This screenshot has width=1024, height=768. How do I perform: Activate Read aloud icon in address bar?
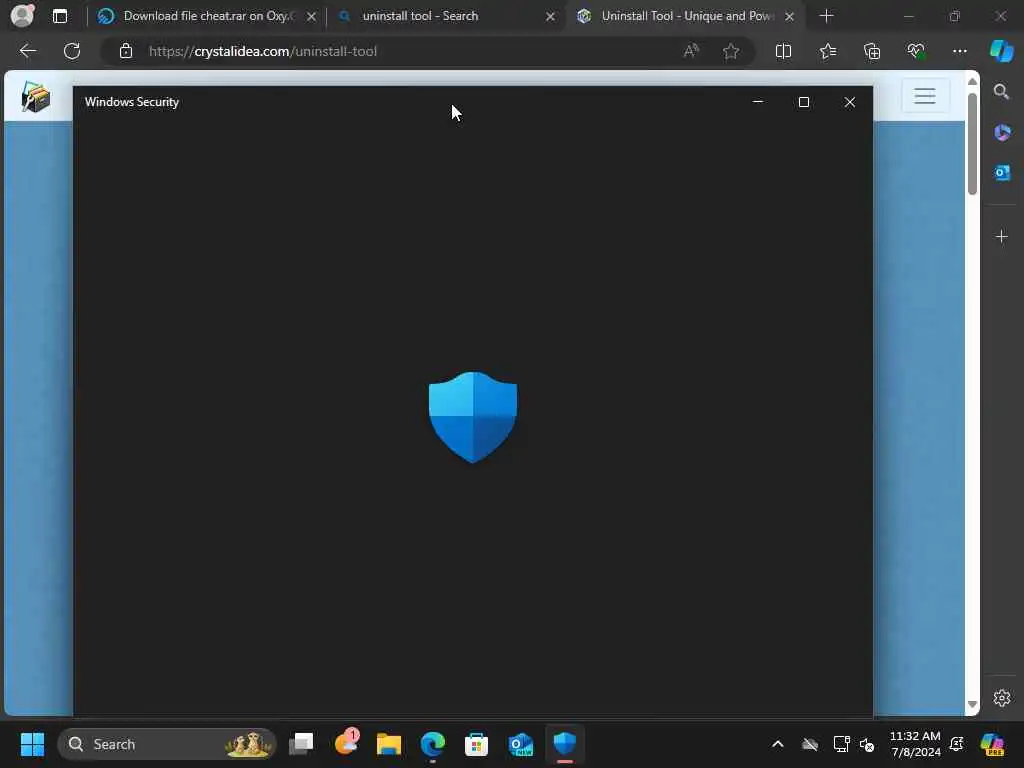pyautogui.click(x=691, y=51)
